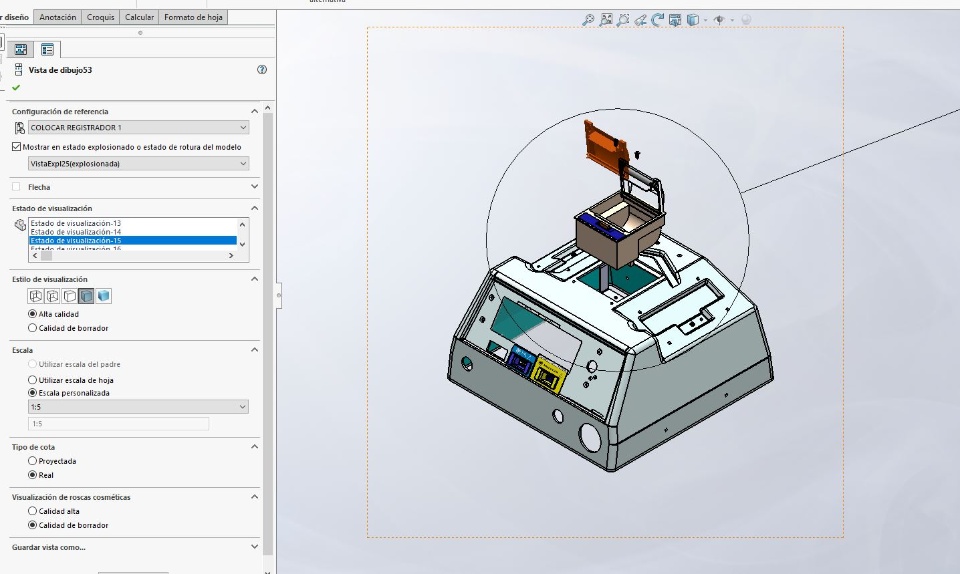Image resolution: width=960 pixels, height=574 pixels.
Task: Click the Rotate View curved arrow icon
Action: pyautogui.click(x=658, y=20)
